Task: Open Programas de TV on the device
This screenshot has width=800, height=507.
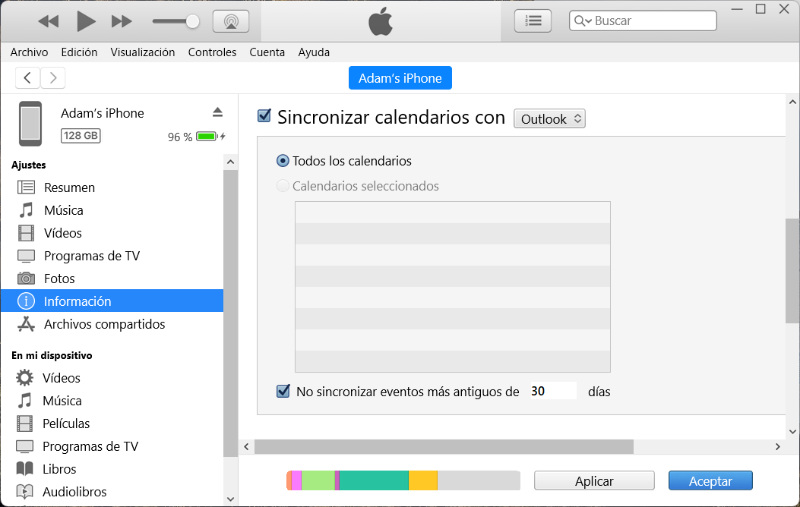Action: click(x=112, y=446)
